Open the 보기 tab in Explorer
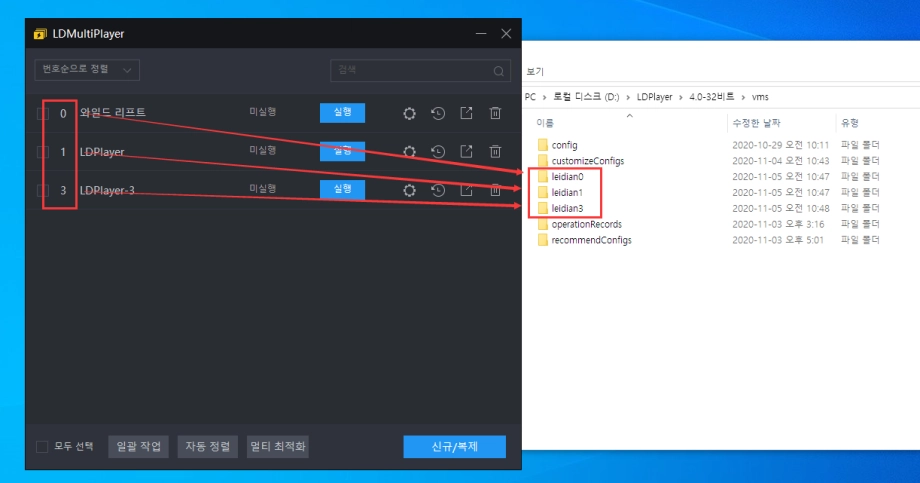The image size is (920, 483). (x=535, y=72)
